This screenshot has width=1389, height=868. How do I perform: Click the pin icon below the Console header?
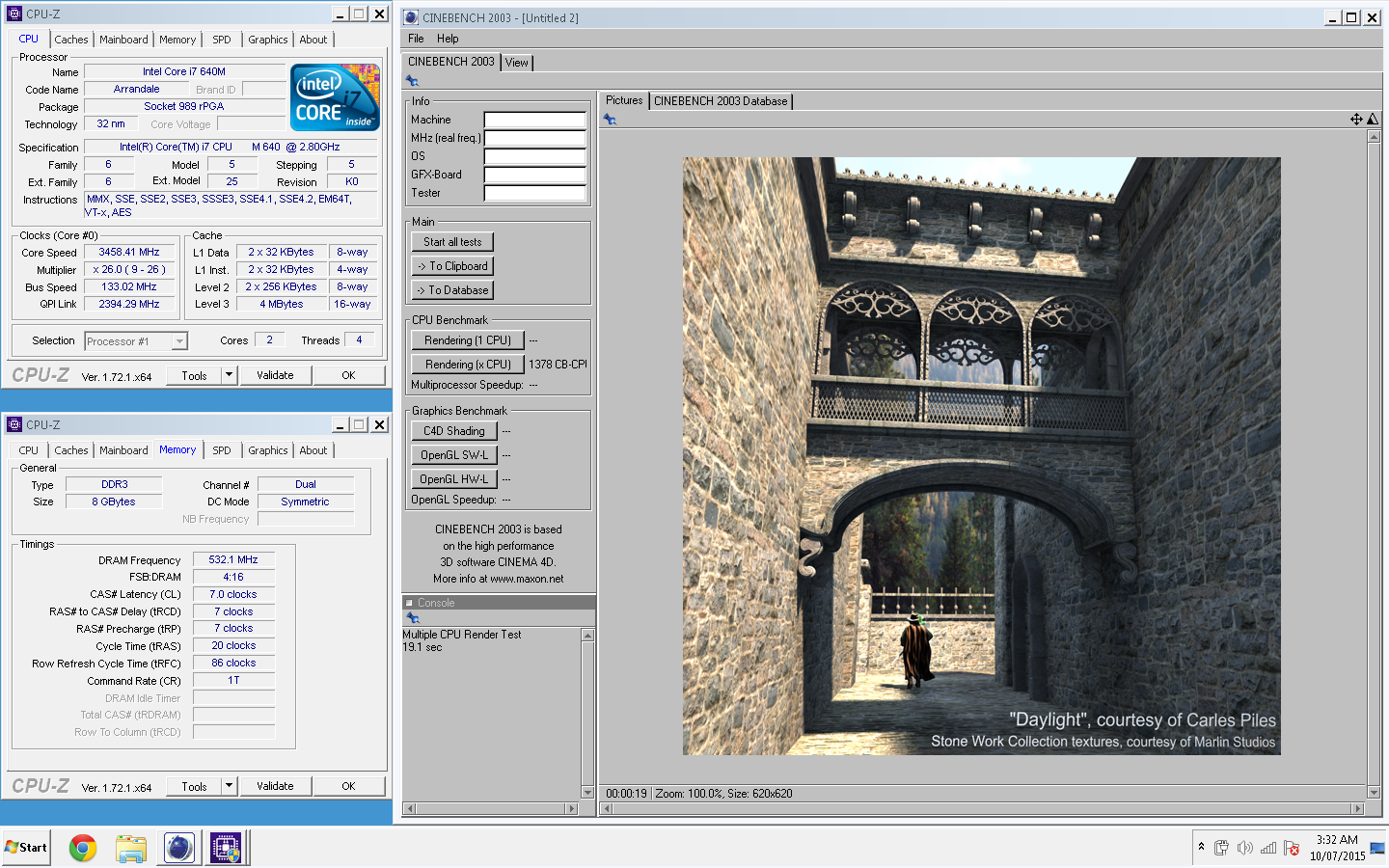(413, 618)
